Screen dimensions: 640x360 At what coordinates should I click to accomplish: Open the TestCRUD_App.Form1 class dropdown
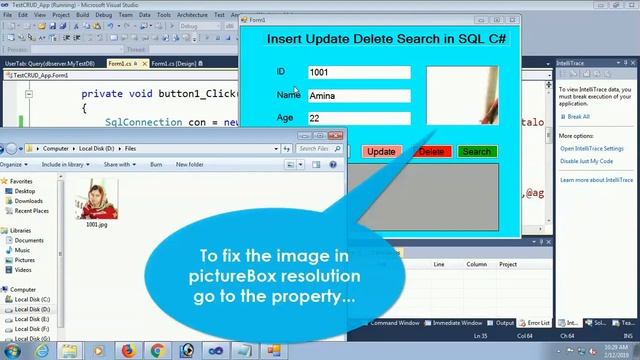click(121, 76)
